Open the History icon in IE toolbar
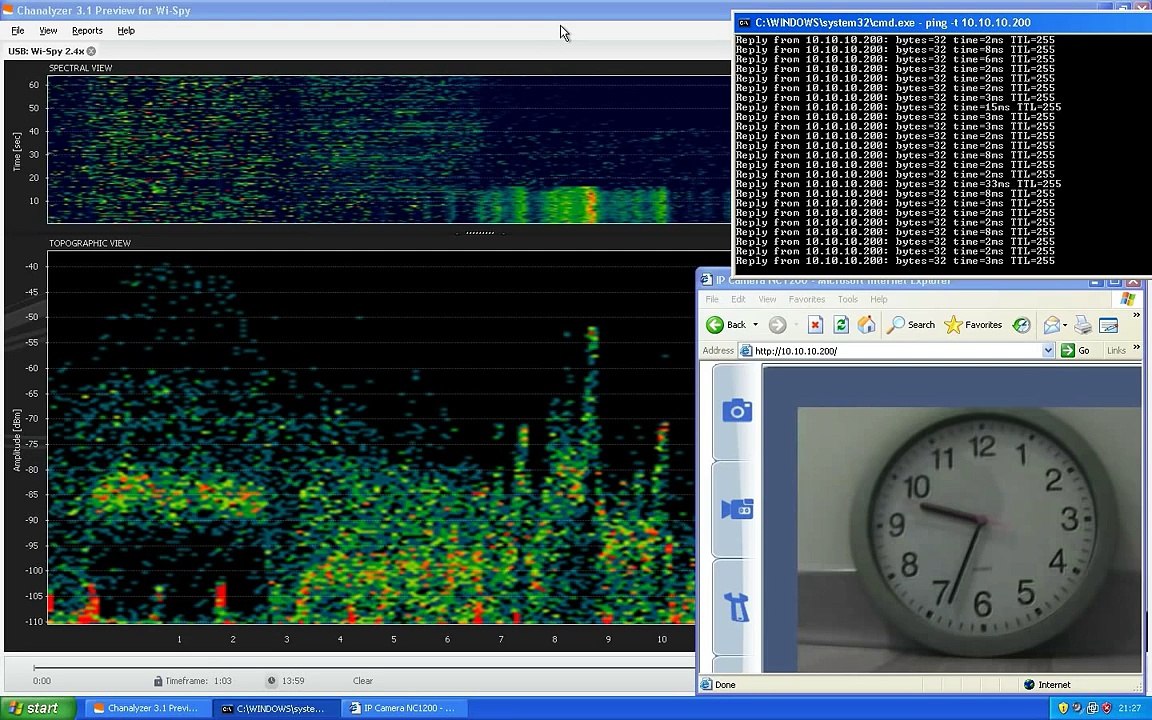The height and width of the screenshot is (720, 1152). 1021,325
